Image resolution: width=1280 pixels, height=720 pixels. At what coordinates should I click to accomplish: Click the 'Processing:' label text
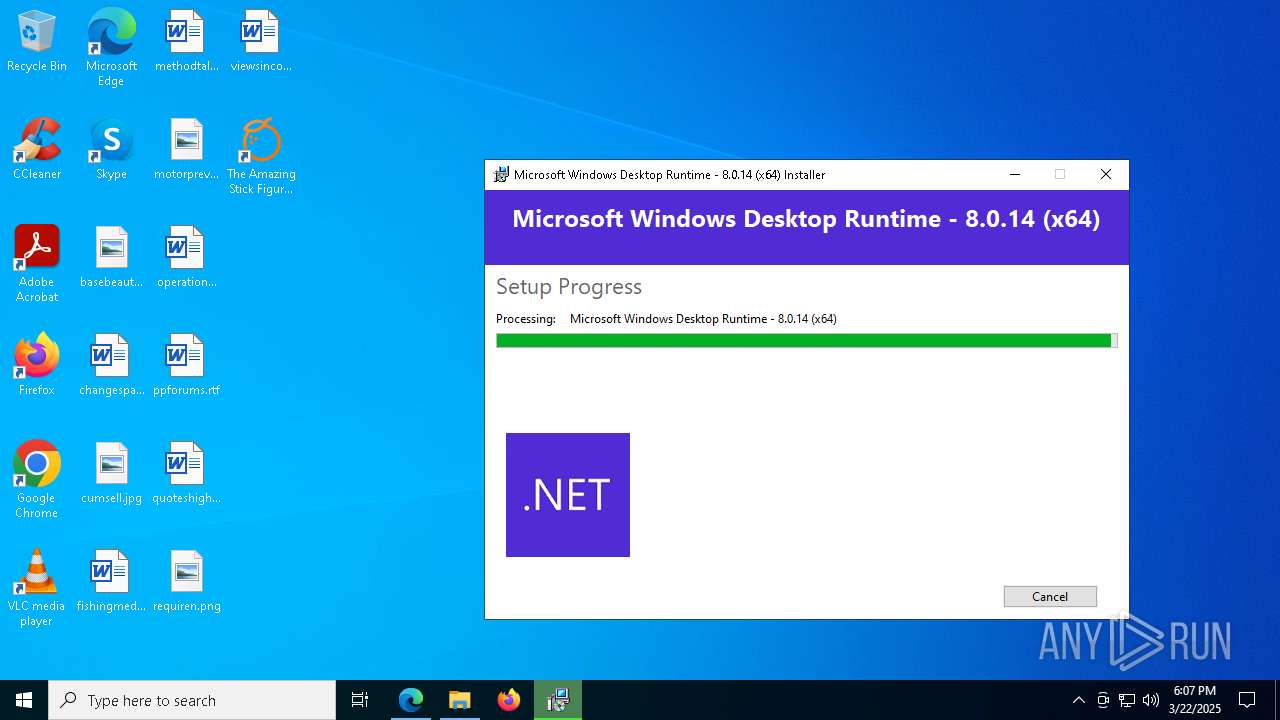tap(526, 319)
